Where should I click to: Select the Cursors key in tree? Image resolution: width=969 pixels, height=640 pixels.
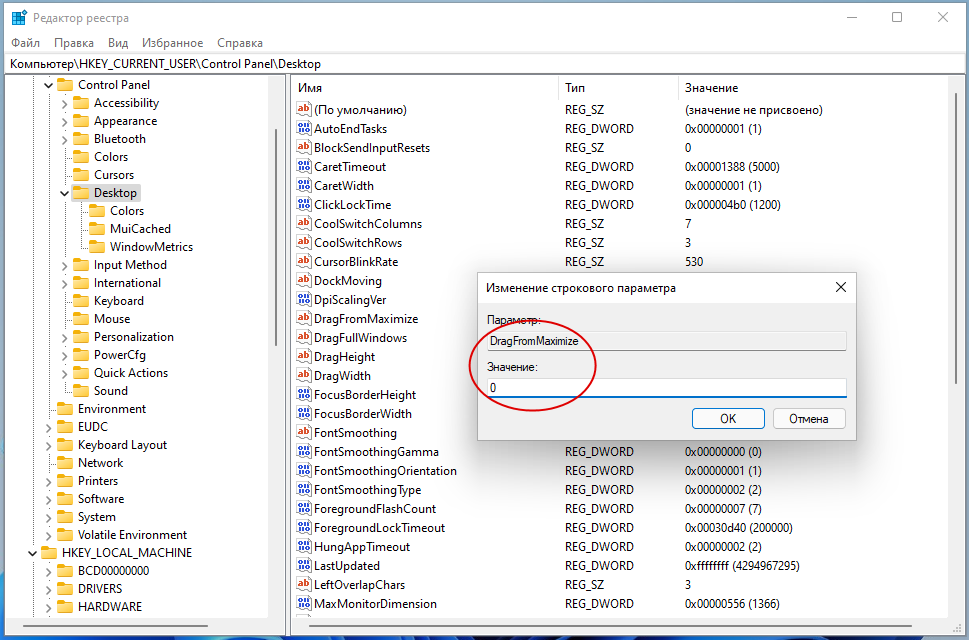click(114, 175)
